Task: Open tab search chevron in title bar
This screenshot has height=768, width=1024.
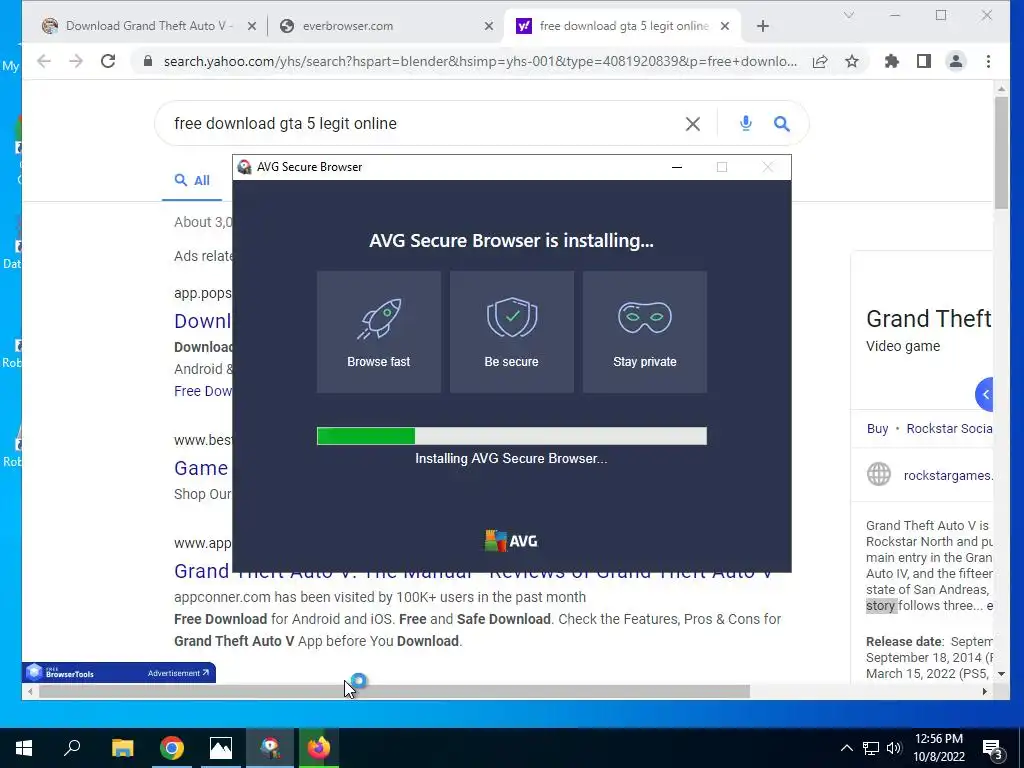Action: [x=849, y=15]
